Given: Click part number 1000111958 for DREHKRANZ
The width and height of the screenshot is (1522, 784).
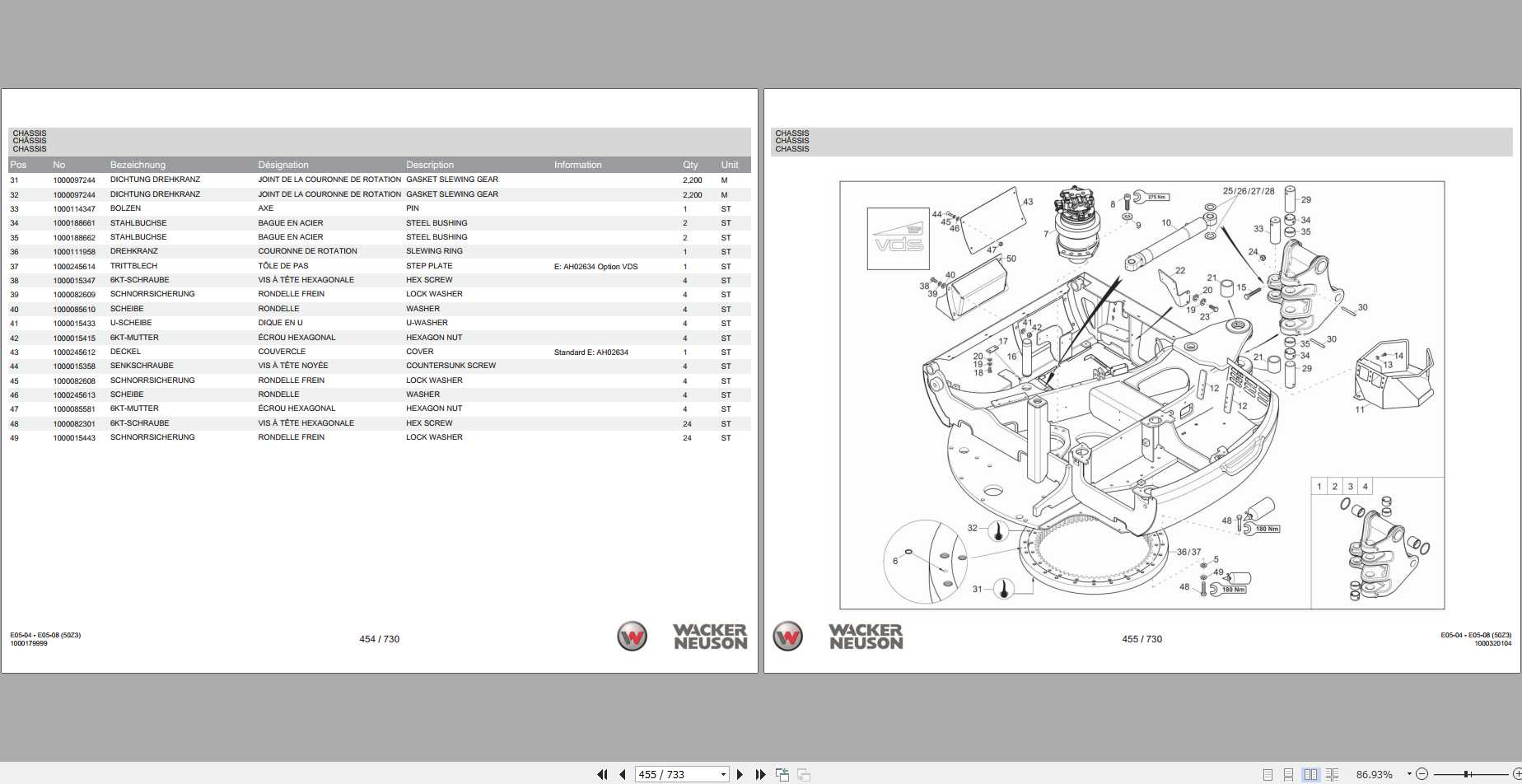Looking at the screenshot, I should click(74, 252).
